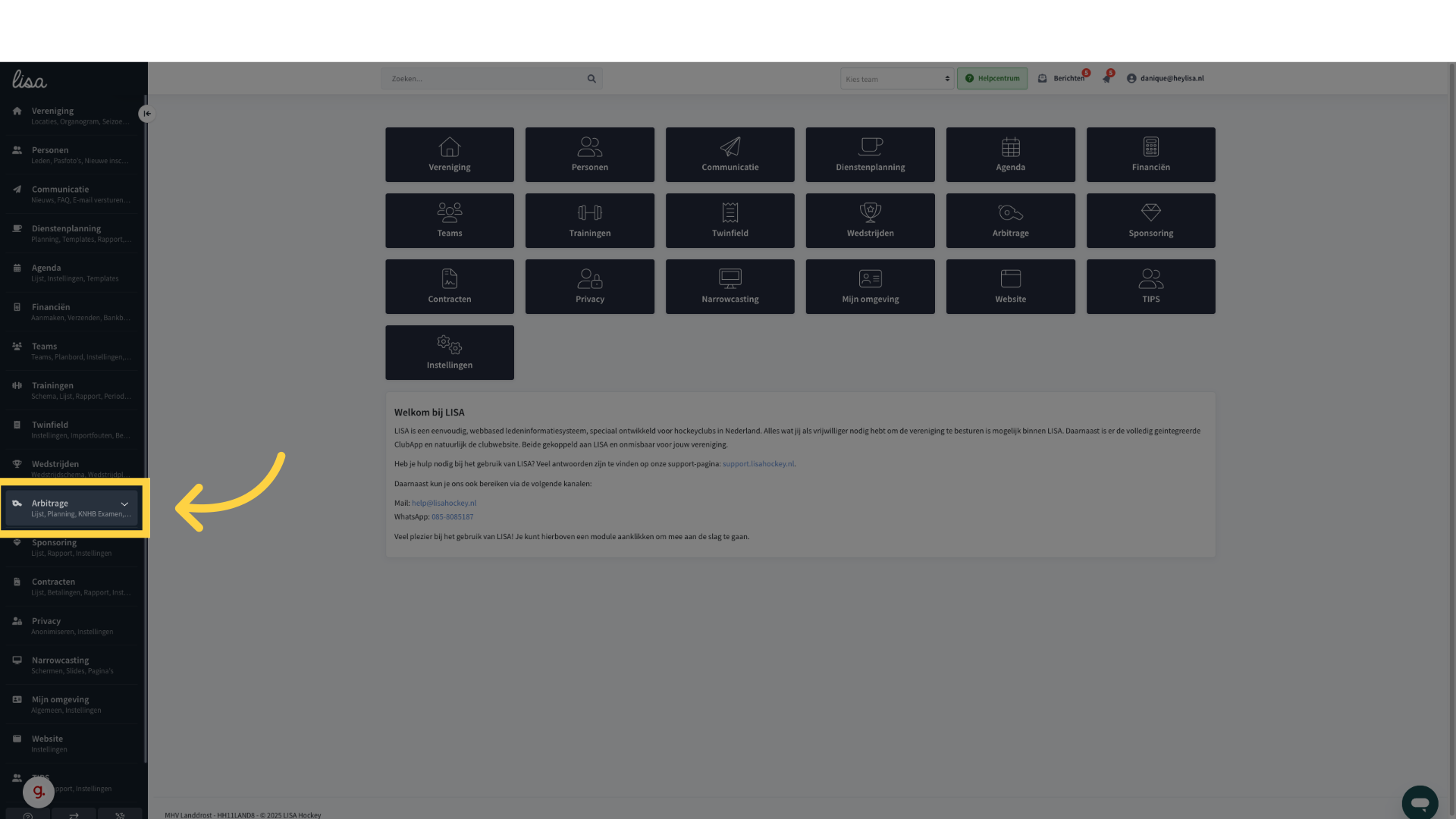Viewport: 1456px width, 819px height.
Task: Open the Mijn omgeving tile
Action: coord(871,287)
